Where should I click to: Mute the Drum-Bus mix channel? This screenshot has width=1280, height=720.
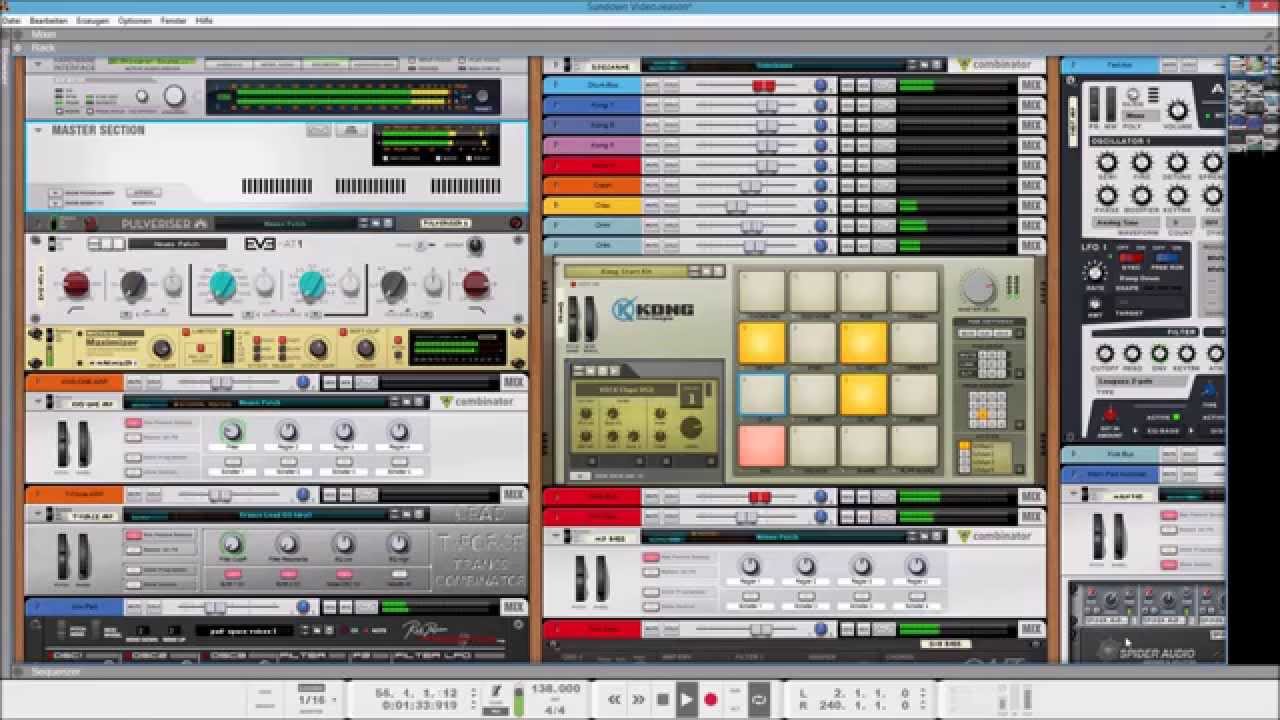[x=652, y=86]
